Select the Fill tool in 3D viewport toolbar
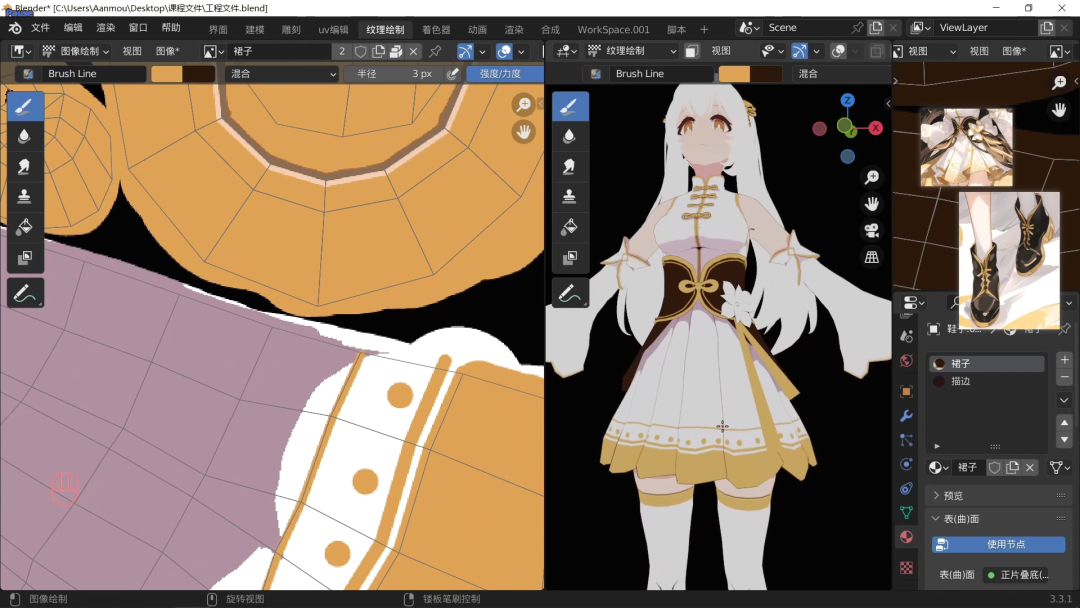1080x608 pixels. [570, 227]
